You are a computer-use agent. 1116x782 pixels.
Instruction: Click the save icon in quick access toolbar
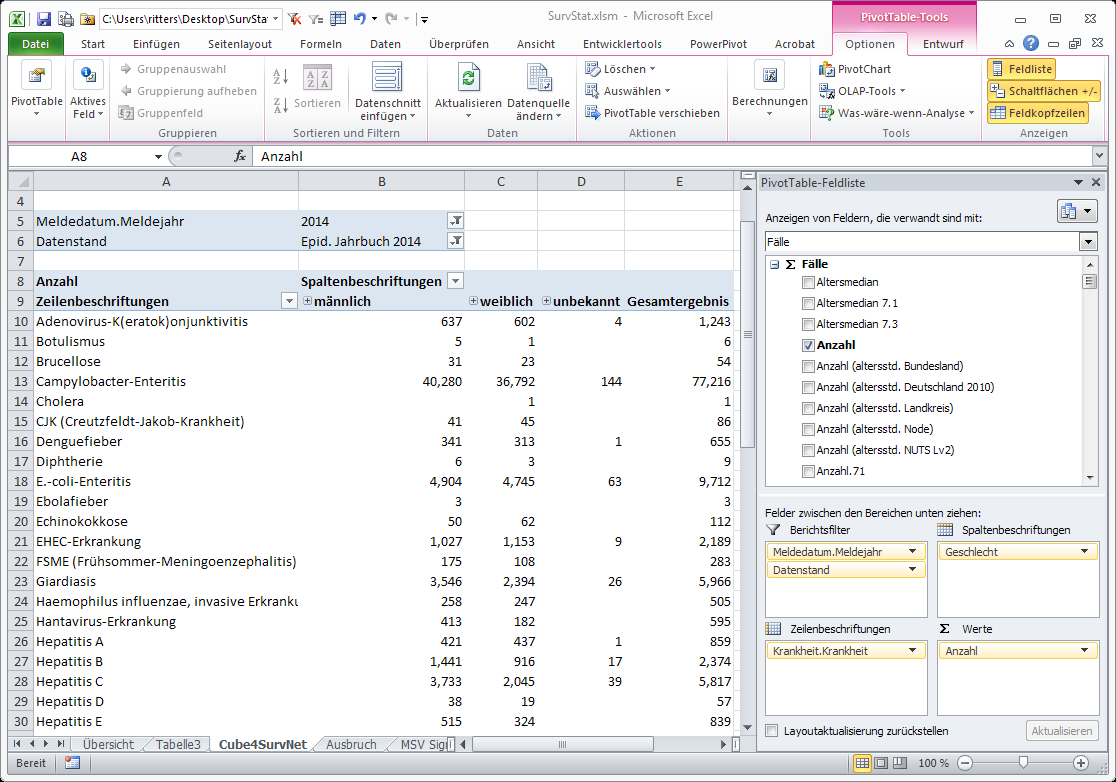44,19
